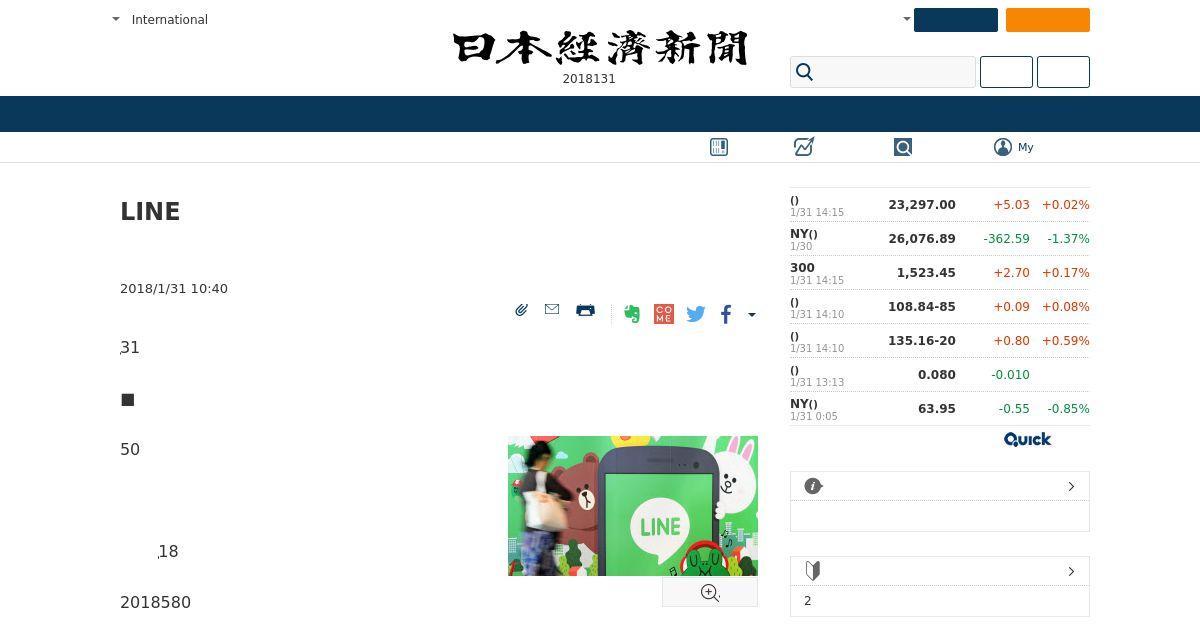Open the LINE smartphone article photo
Screen dimensions: 1200x630
pyautogui.click(x=633, y=506)
